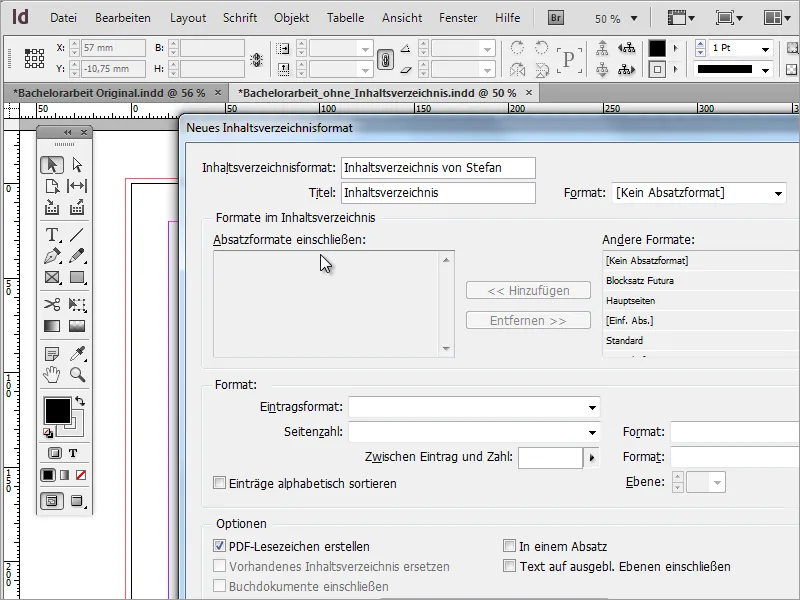Select the Note tool
The width and height of the screenshot is (800, 600).
[x=52, y=353]
